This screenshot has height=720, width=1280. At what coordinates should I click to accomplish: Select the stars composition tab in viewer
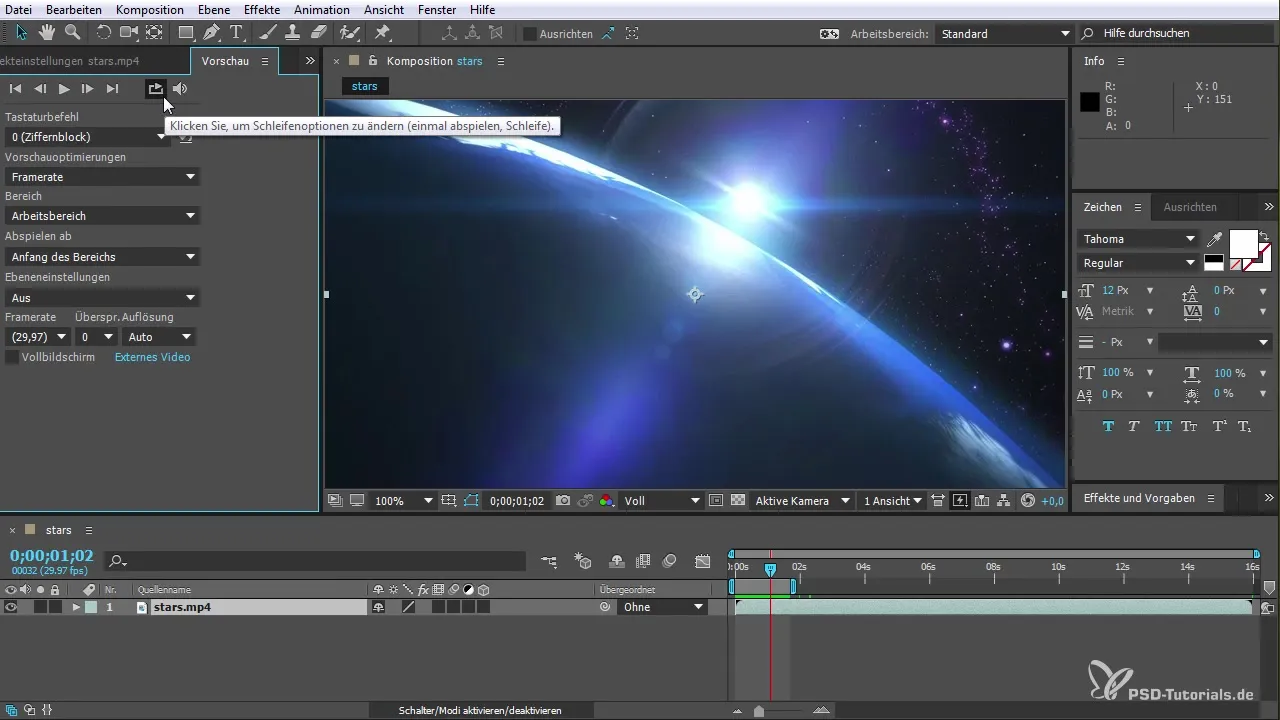click(365, 86)
